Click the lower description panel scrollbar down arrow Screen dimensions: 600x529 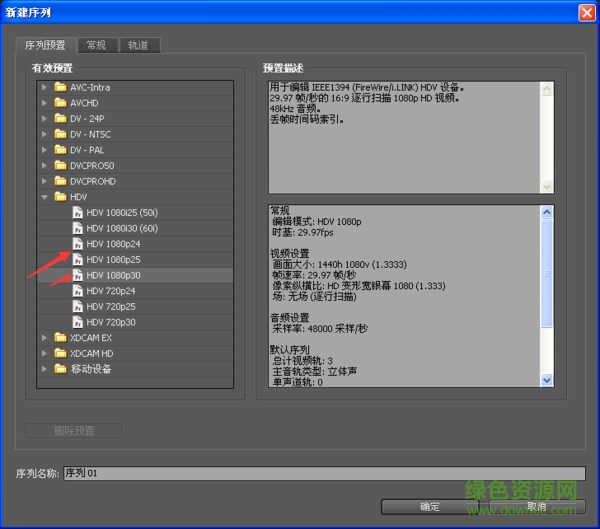546,380
